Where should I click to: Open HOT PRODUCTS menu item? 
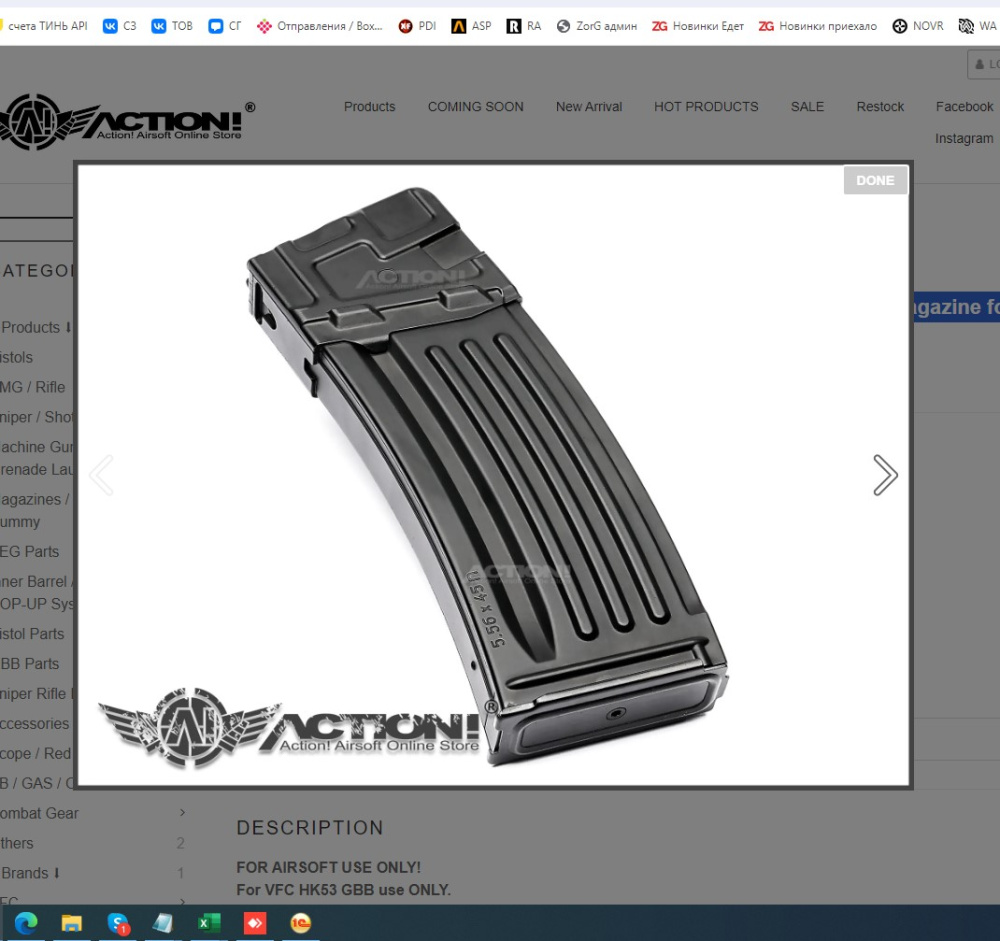pos(706,107)
